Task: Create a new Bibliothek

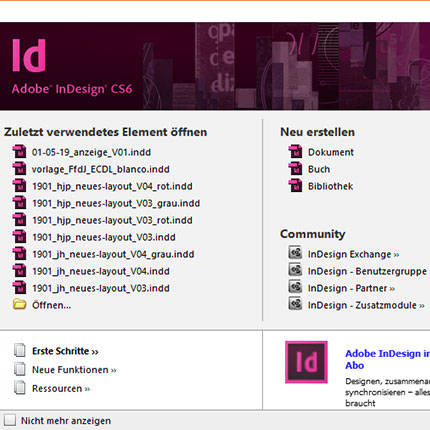Action: tap(330, 186)
